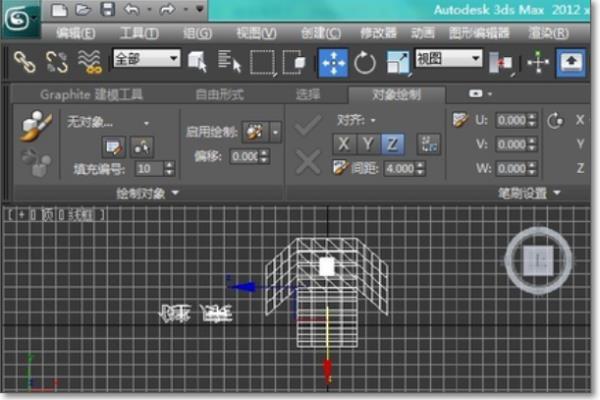This screenshot has width=600, height=400.
Task: Open the 视图(V) menu
Action: [x=256, y=34]
